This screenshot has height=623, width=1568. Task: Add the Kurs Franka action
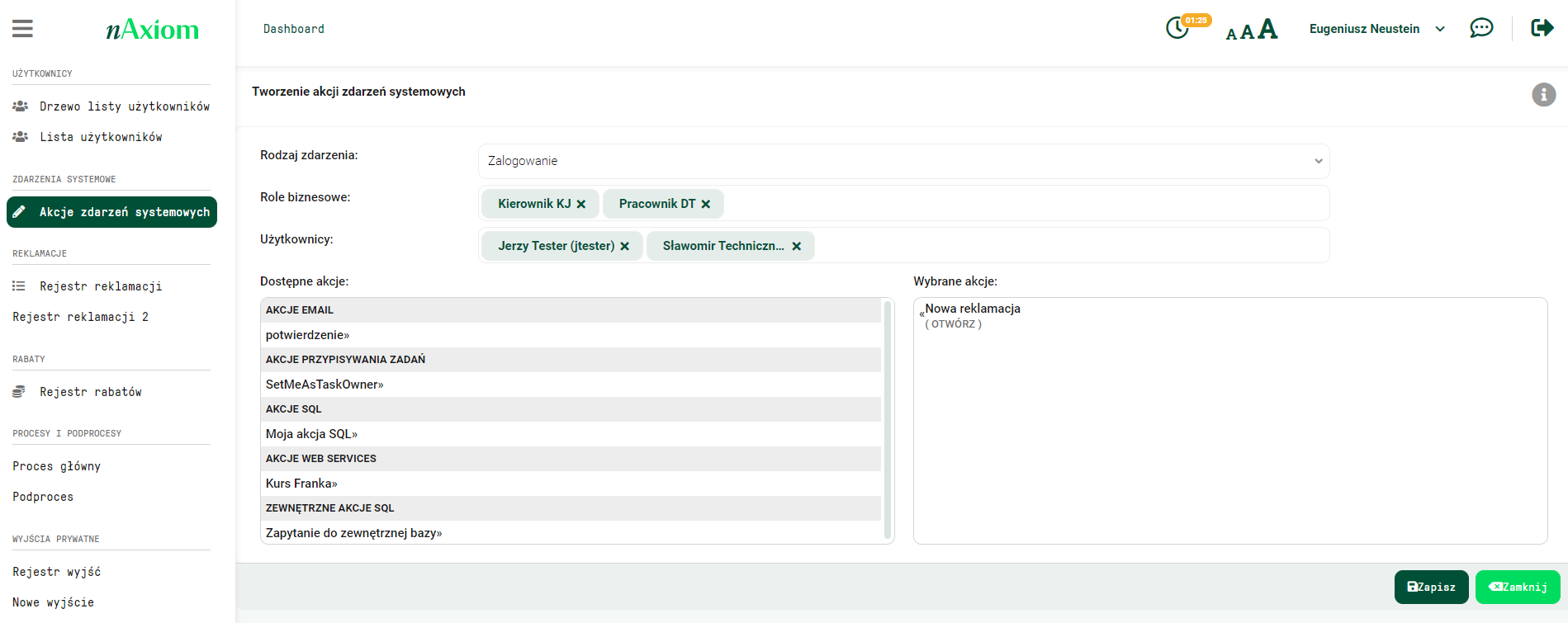tap(301, 484)
